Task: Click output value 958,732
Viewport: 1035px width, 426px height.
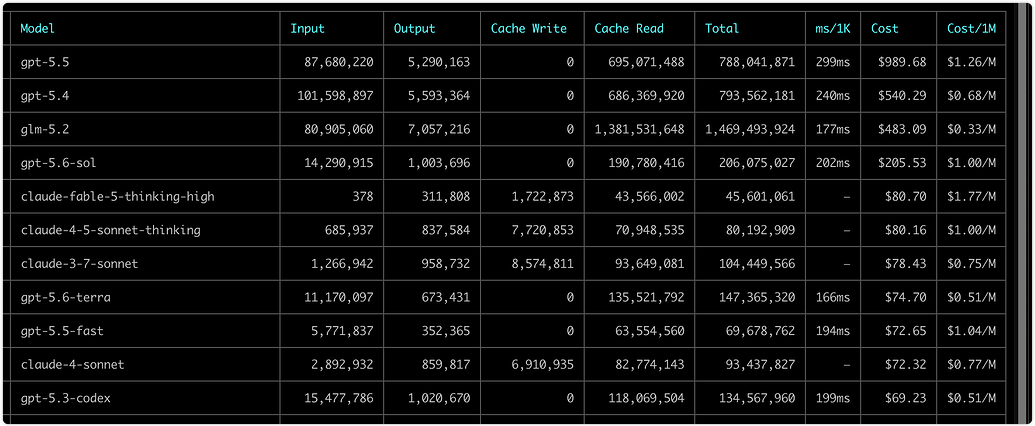Action: (x=446, y=264)
